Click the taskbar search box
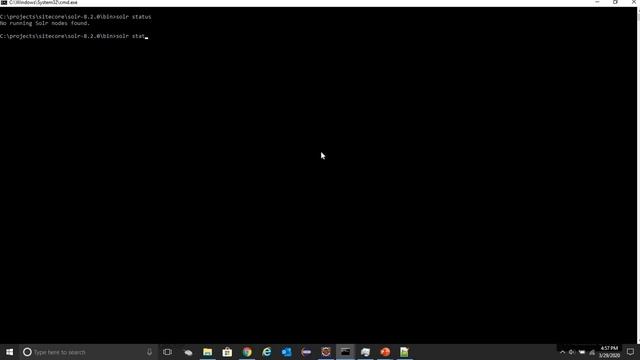This screenshot has height=360, width=640. coord(89,352)
